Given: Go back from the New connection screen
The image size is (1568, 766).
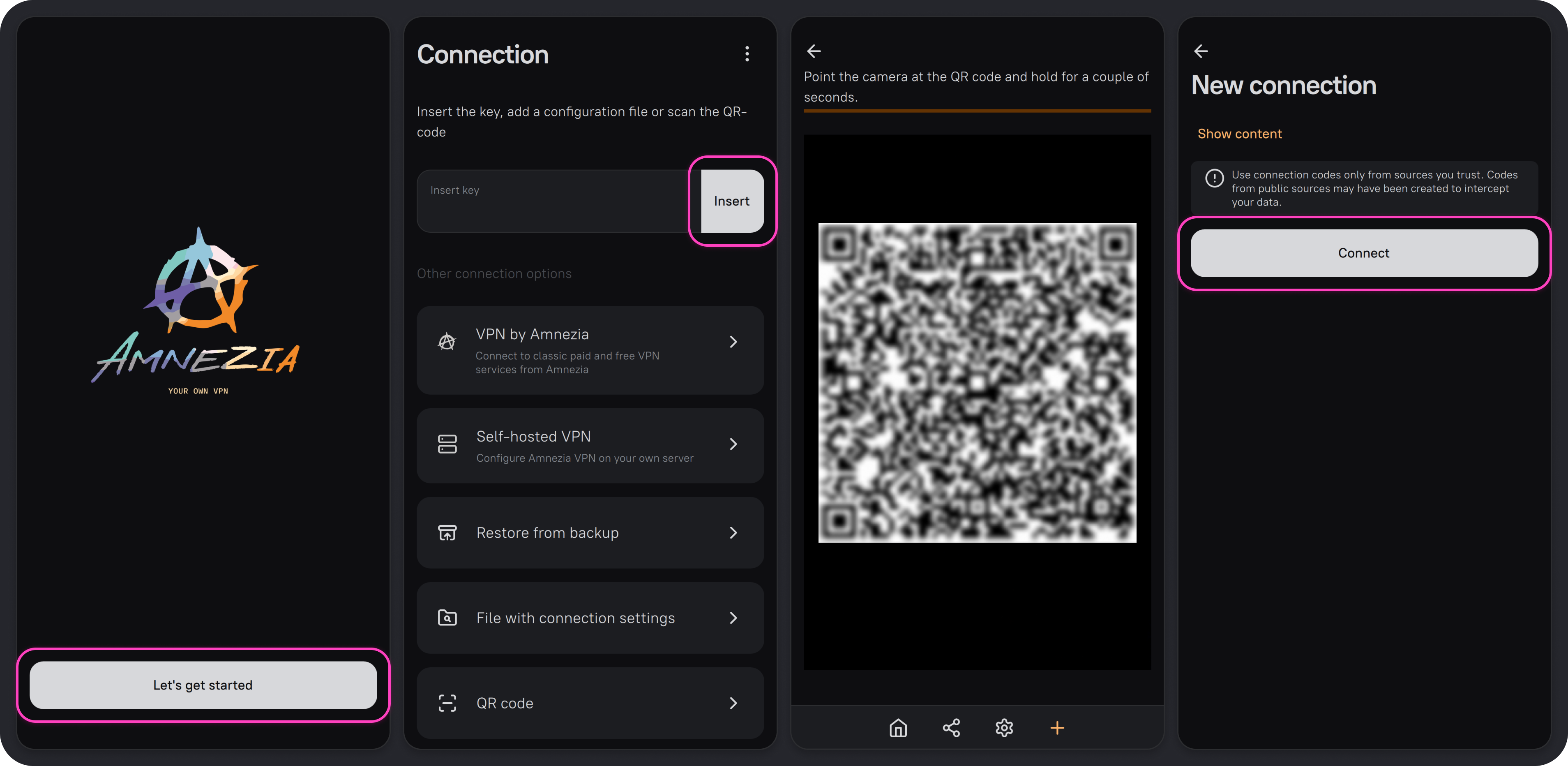Looking at the screenshot, I should (x=1201, y=51).
